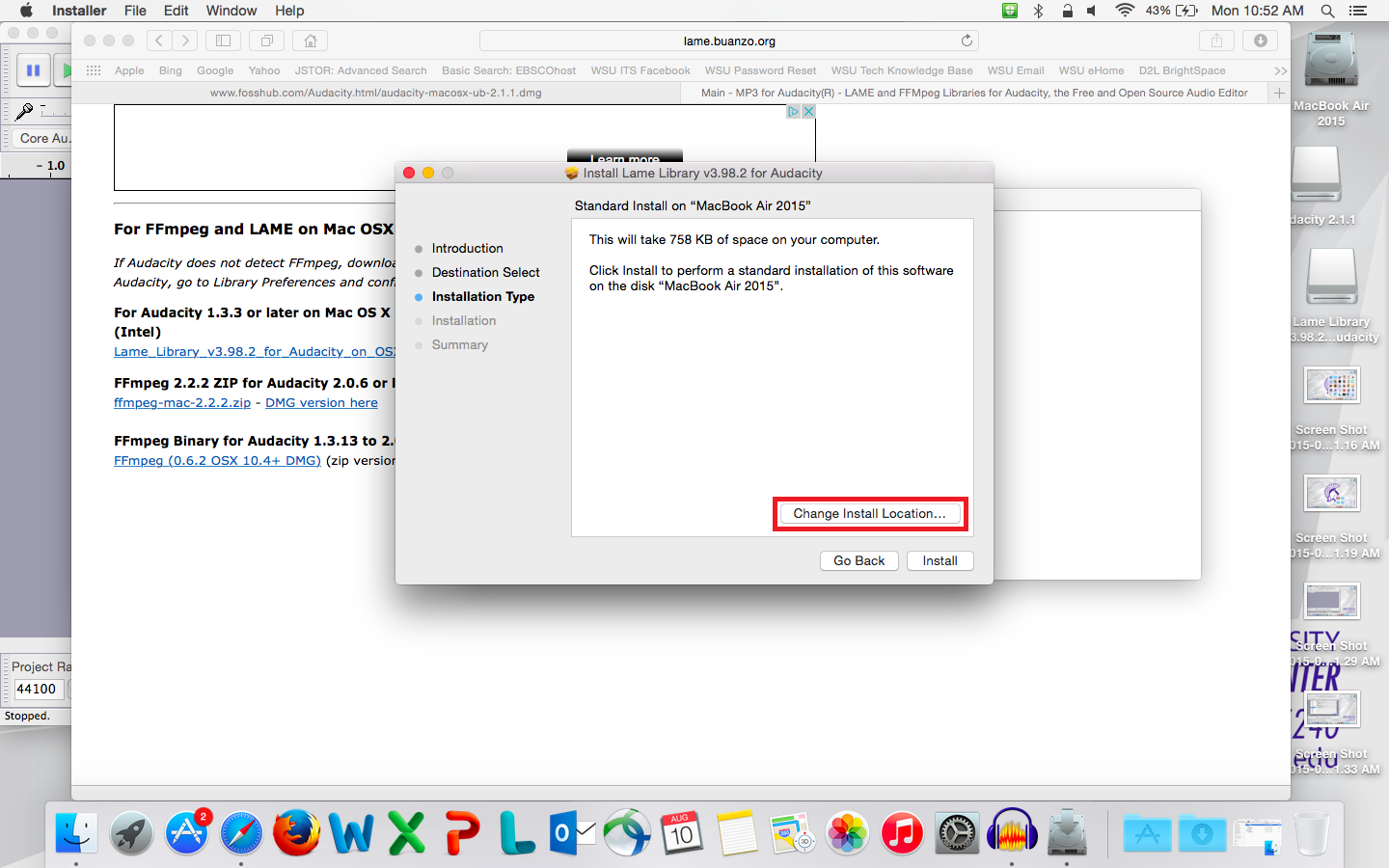Click Project Rate 44100 field

click(38, 690)
